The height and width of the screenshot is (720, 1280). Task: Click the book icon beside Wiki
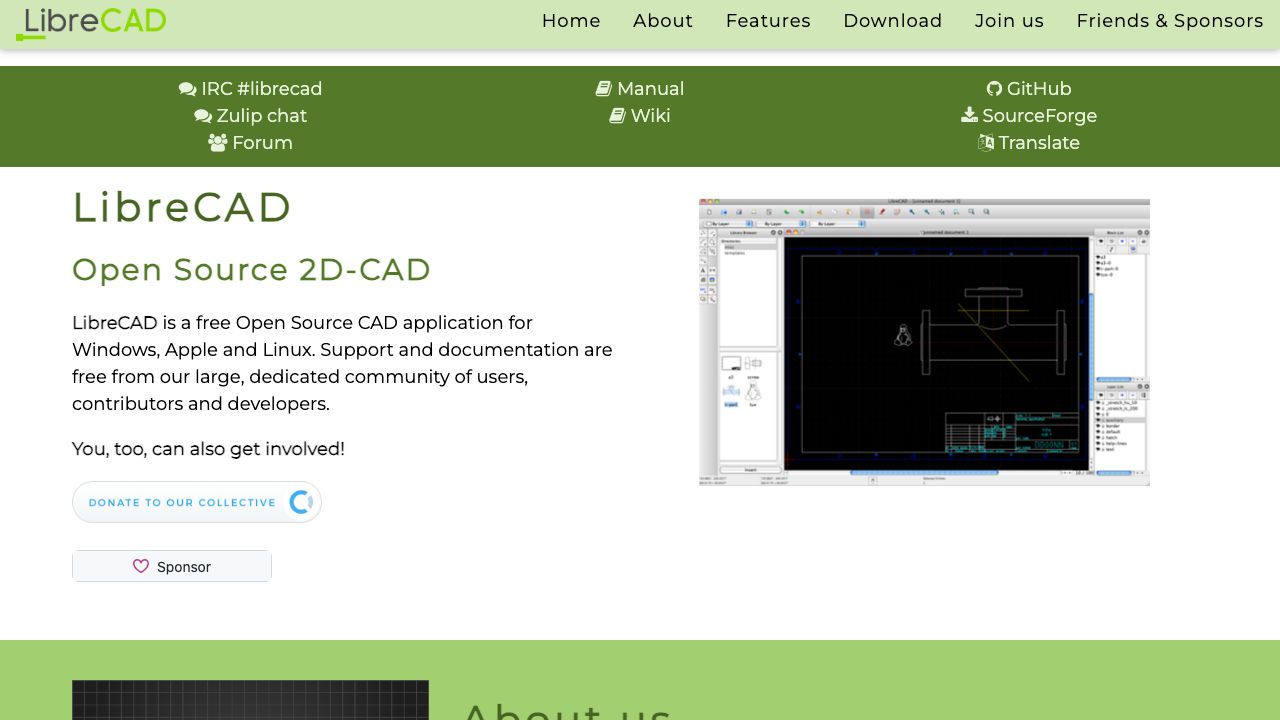(x=618, y=116)
